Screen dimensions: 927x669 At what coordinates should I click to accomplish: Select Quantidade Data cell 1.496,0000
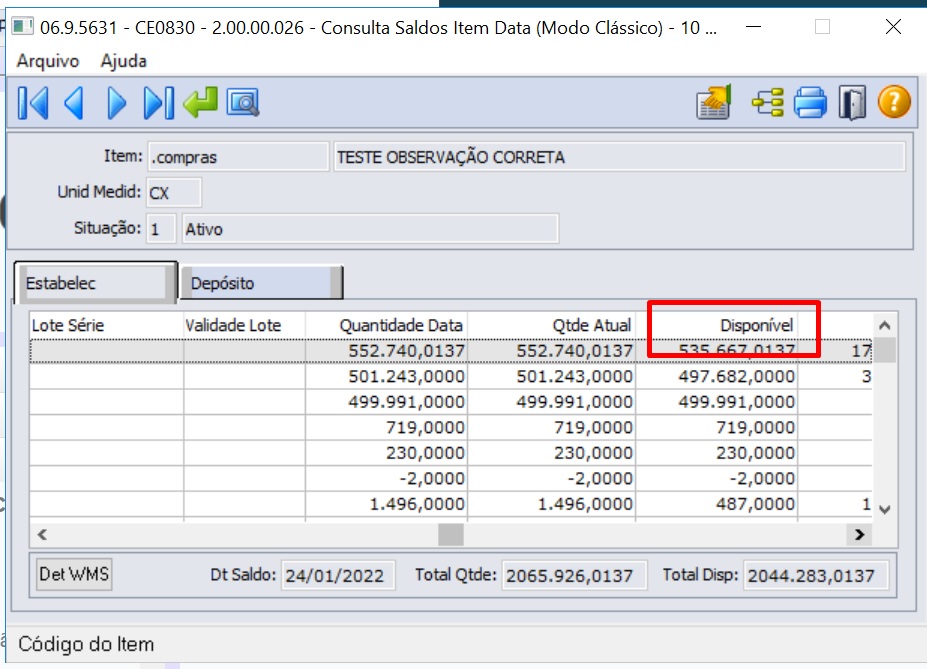(386, 504)
